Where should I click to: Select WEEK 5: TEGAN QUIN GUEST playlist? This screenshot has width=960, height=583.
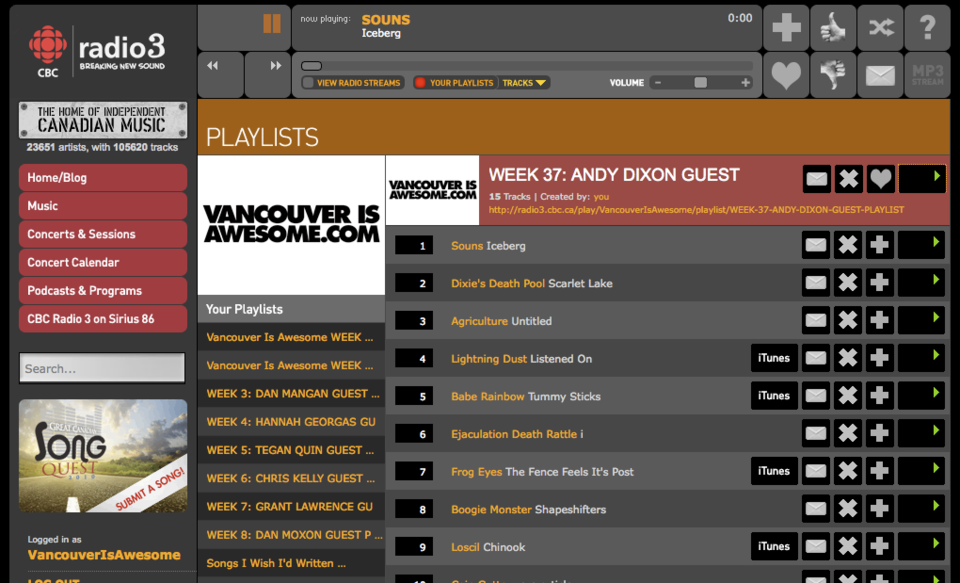(291, 450)
